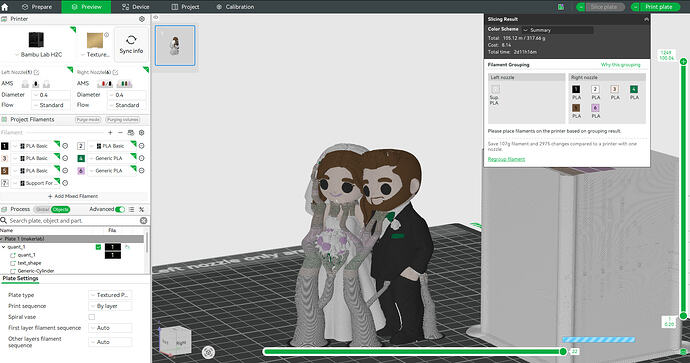This screenshot has height=363, width=690.
Task: Open view settings icon at bottom of viewport
Action: pyautogui.click(x=209, y=352)
